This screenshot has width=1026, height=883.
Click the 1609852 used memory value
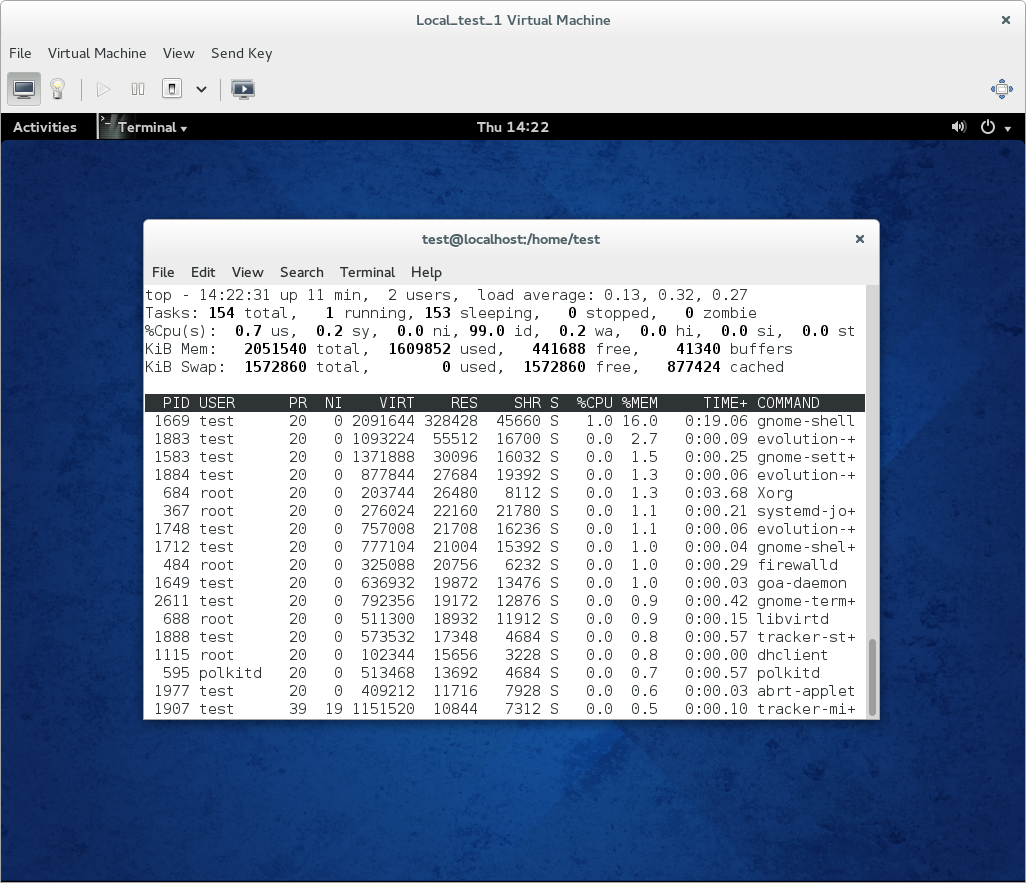[x=419, y=349]
